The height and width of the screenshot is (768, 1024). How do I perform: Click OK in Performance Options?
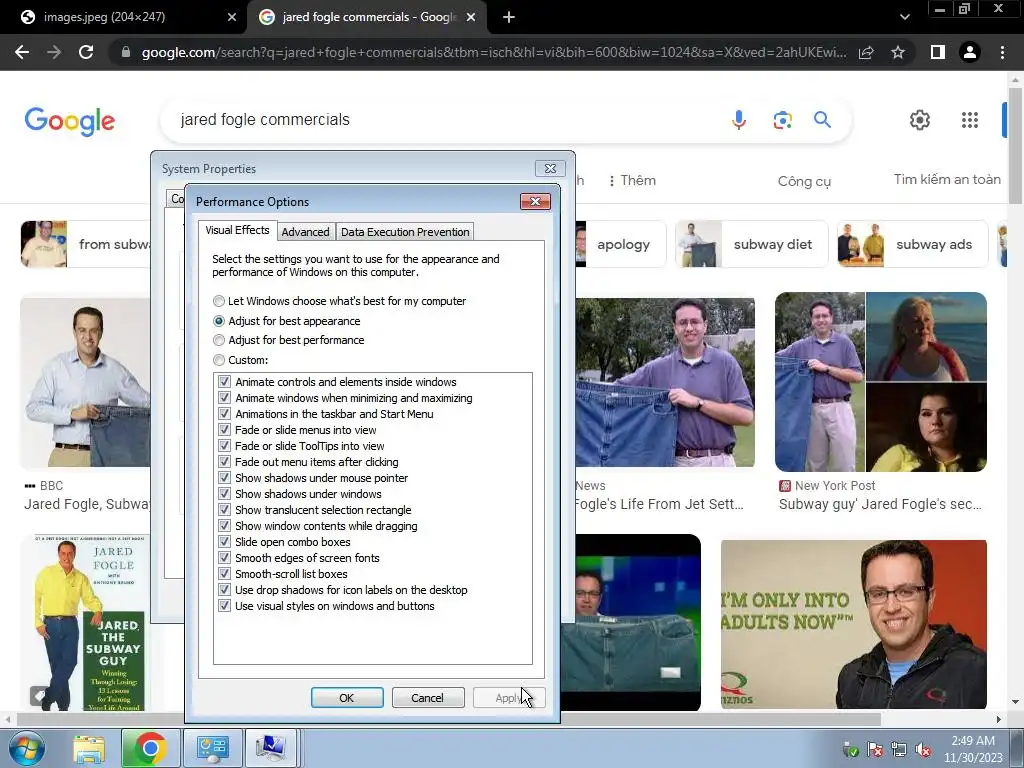(x=347, y=697)
